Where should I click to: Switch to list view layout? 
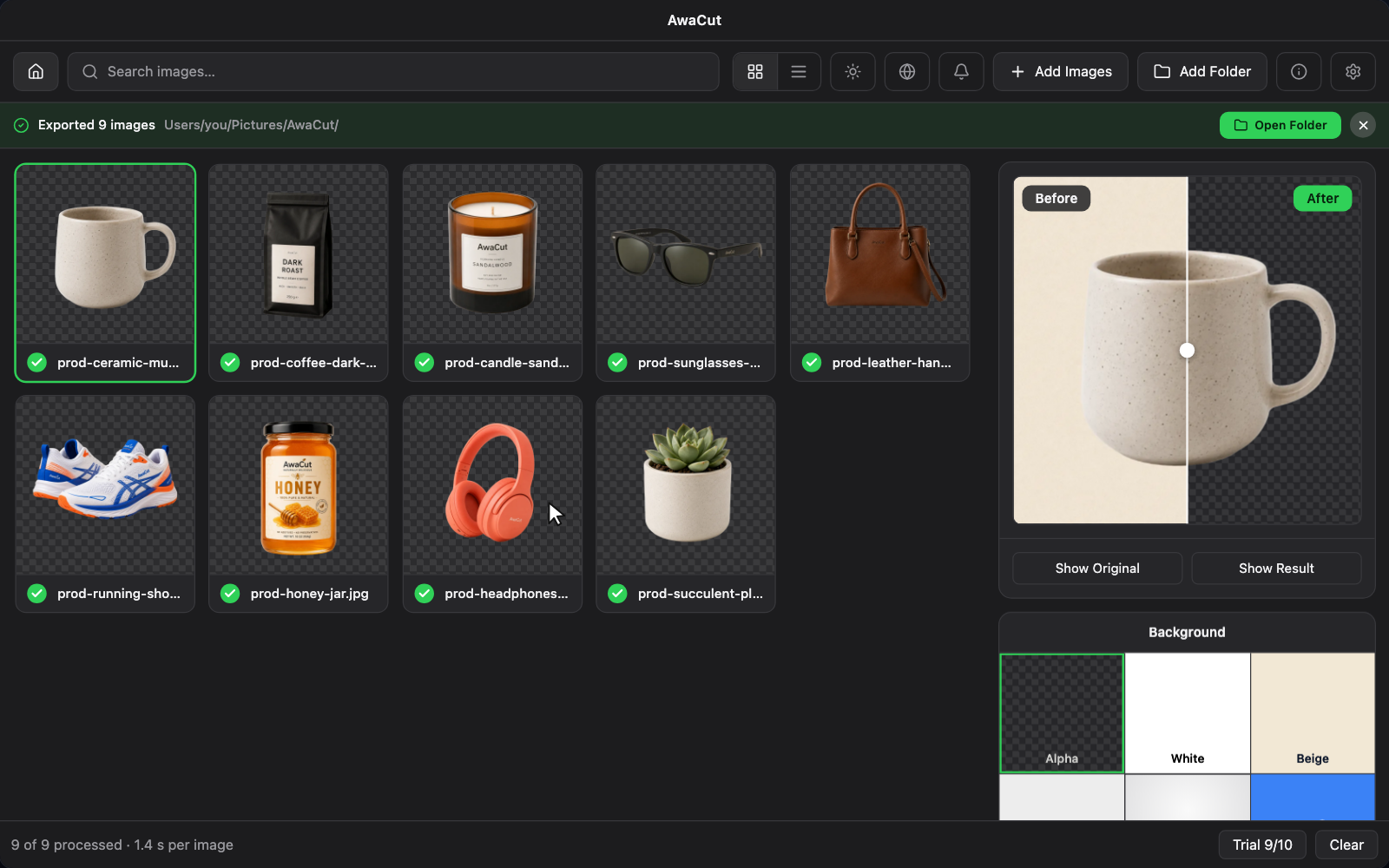(x=799, y=71)
